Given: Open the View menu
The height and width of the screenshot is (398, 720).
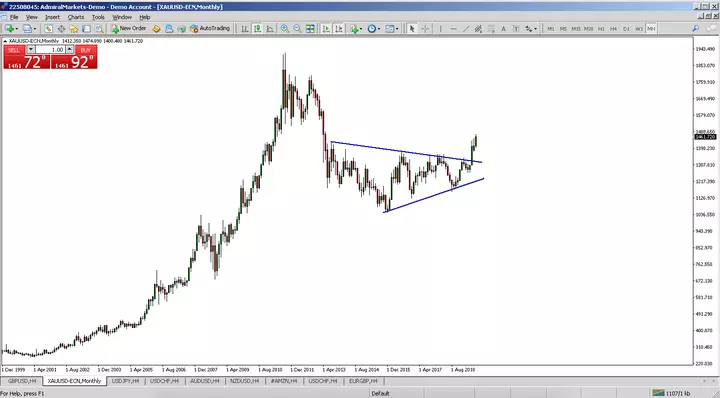Looking at the screenshot, I should coord(32,17).
